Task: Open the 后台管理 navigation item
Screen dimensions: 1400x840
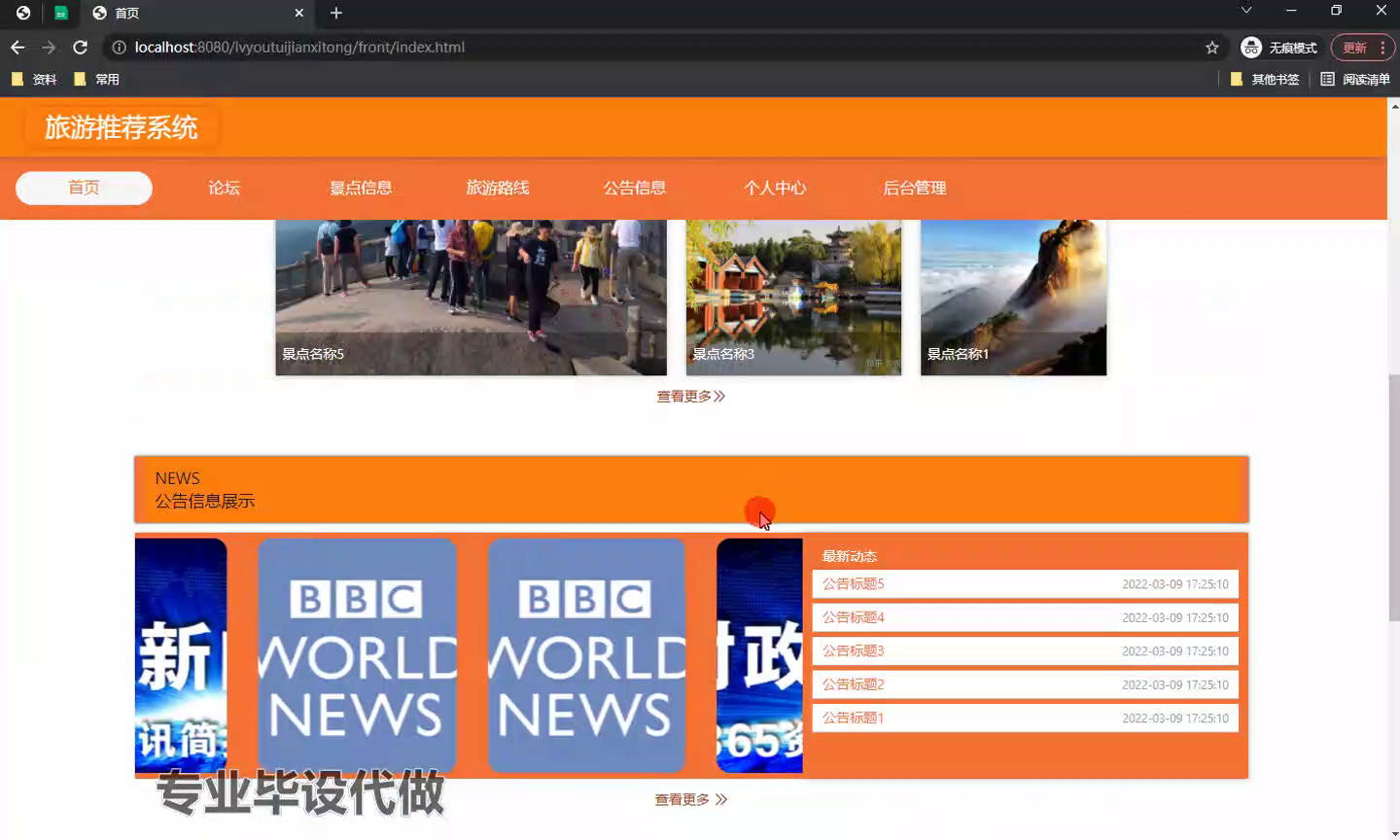Action: click(x=915, y=188)
